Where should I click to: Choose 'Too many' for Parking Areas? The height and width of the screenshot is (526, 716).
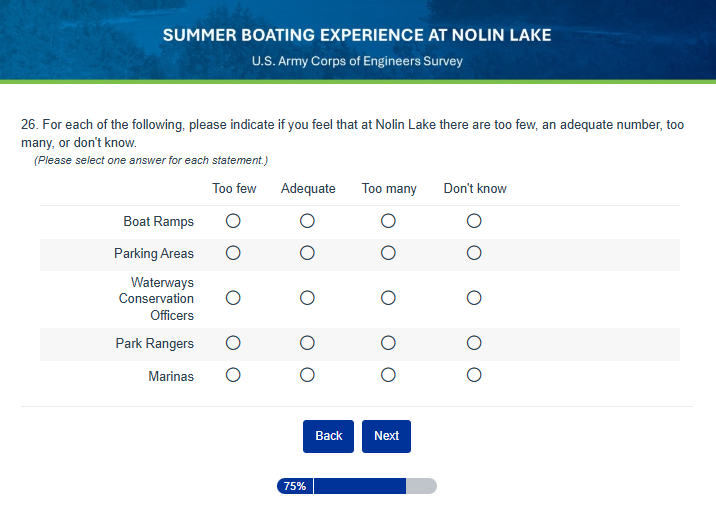coord(388,253)
